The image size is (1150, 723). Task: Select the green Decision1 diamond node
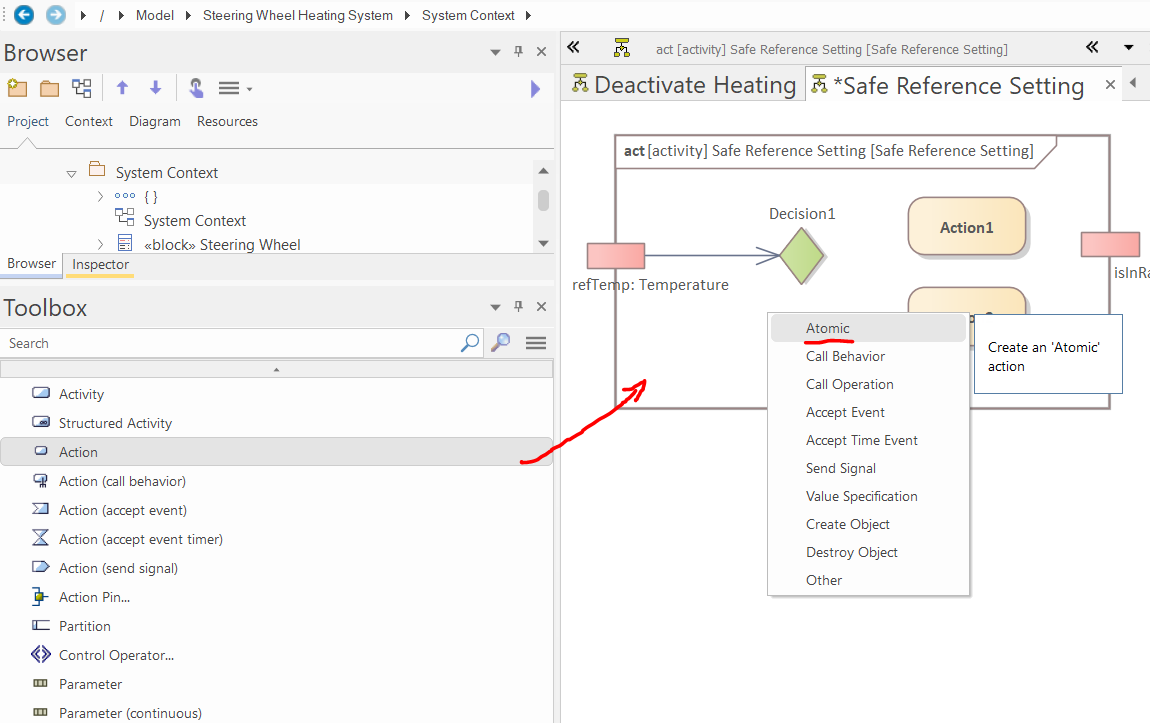802,256
